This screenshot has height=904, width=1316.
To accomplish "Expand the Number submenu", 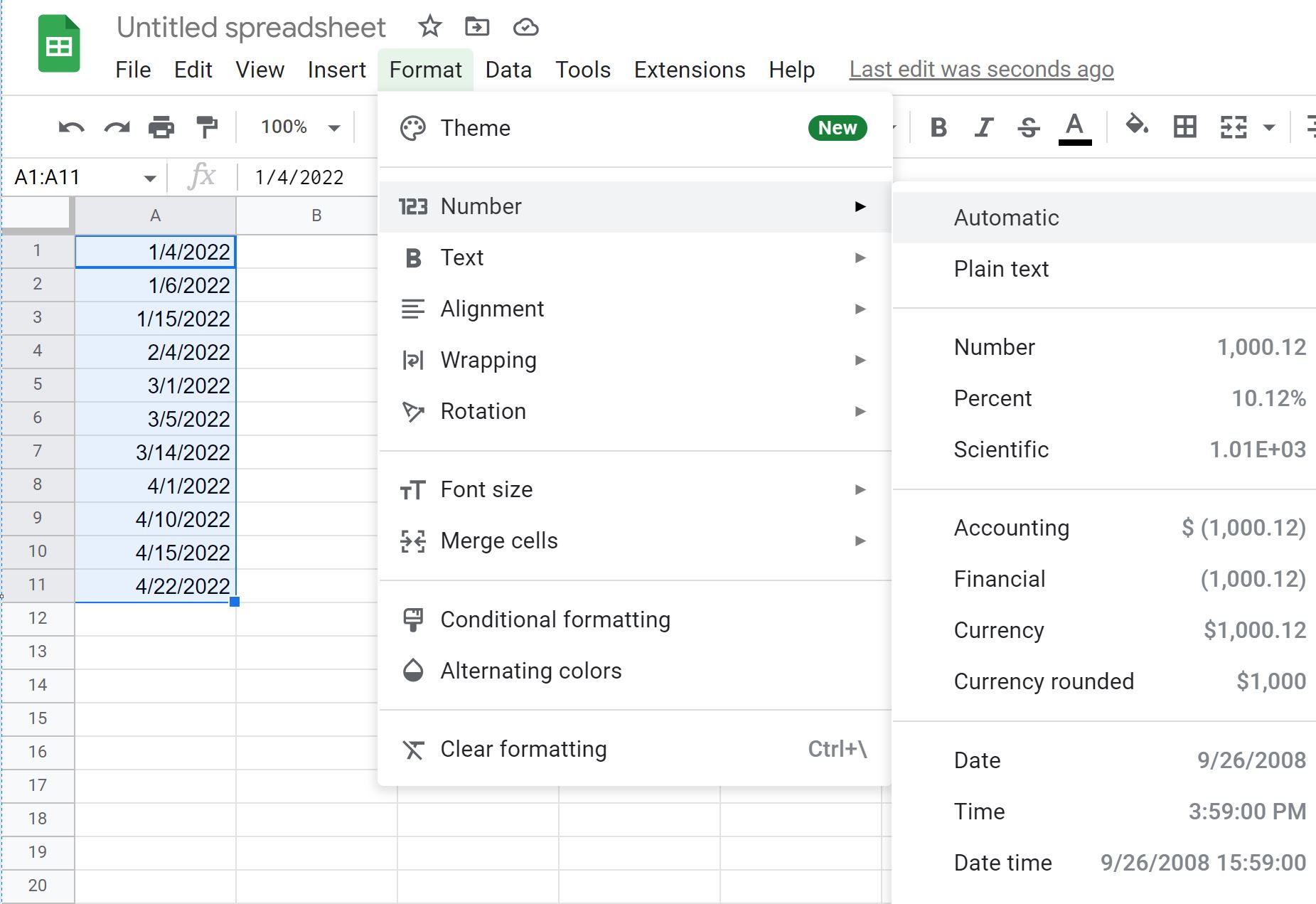I will (x=635, y=206).
